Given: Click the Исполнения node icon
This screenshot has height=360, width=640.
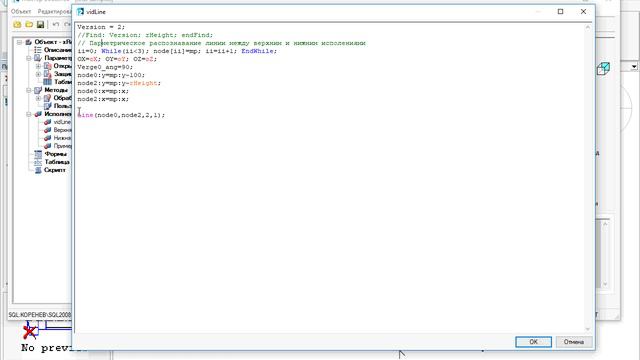Looking at the screenshot, I should coord(38,114).
